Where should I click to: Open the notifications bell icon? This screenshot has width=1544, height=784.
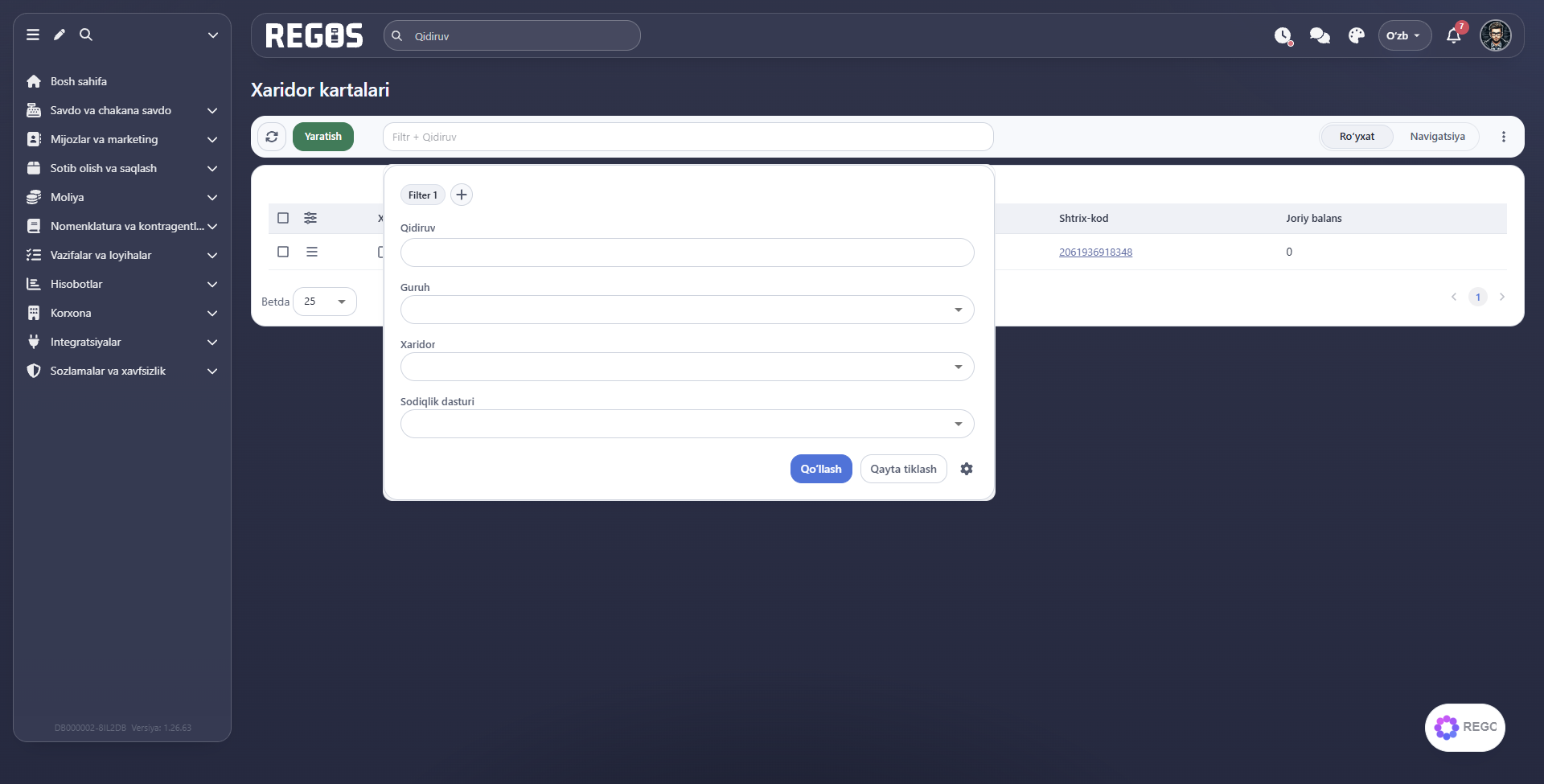(x=1453, y=35)
